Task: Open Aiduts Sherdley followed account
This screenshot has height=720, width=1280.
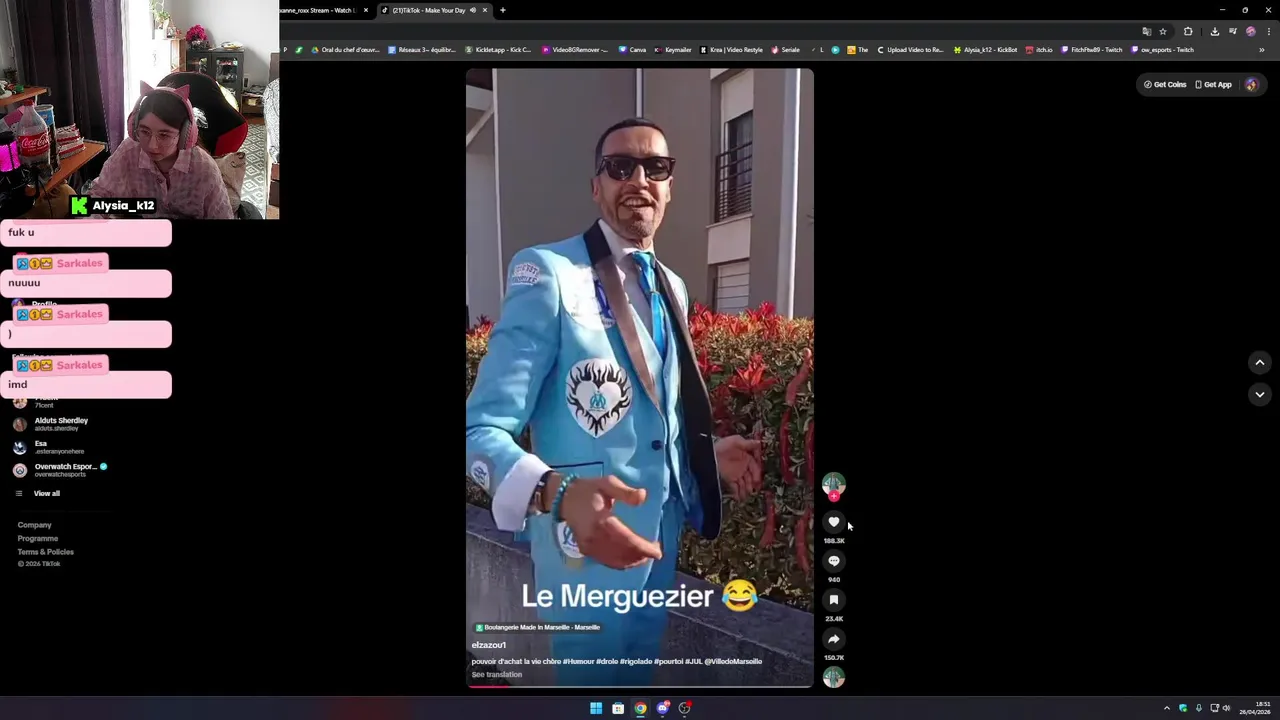Action: 52,424
